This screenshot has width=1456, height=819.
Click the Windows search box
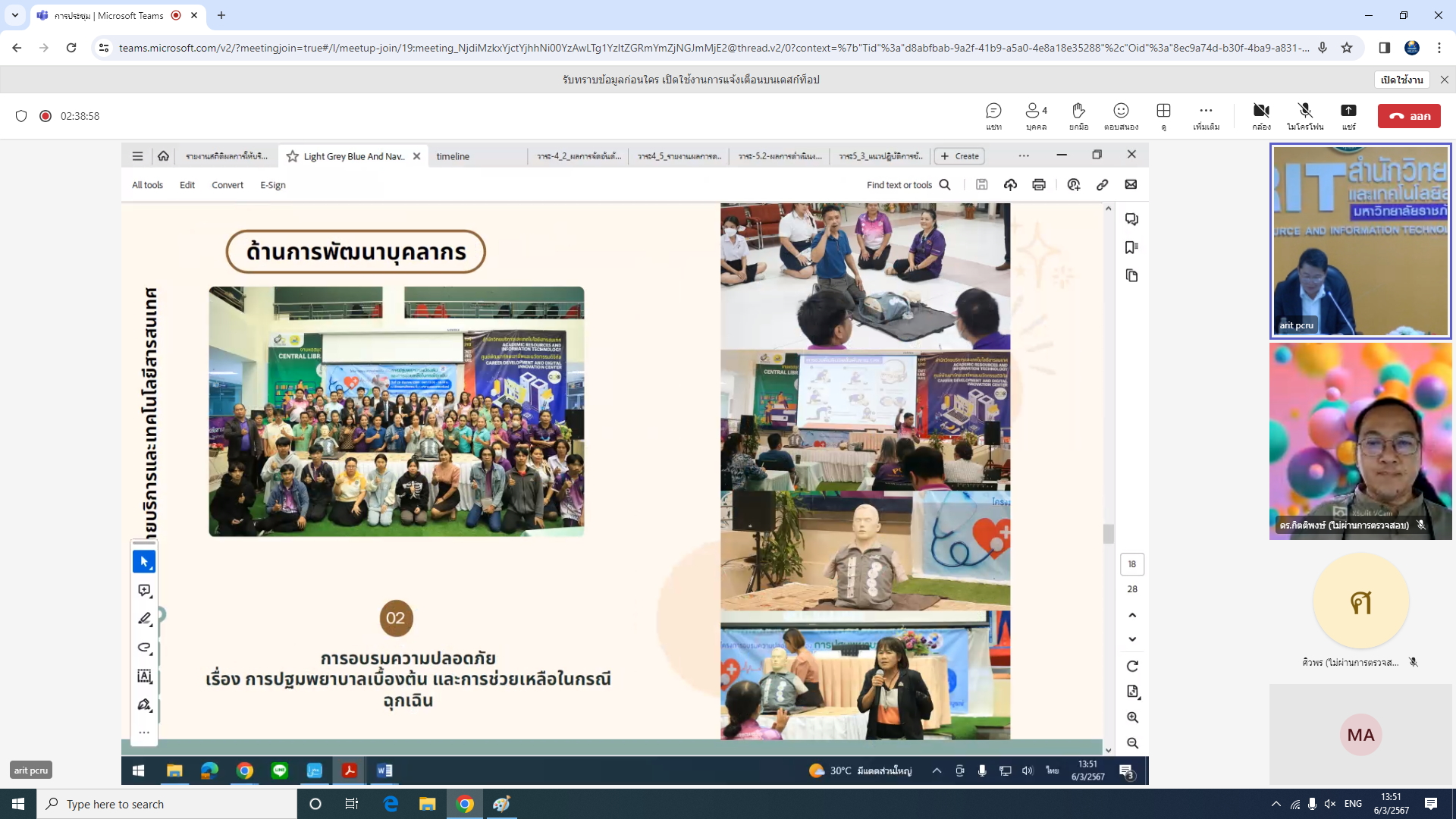[x=167, y=804]
